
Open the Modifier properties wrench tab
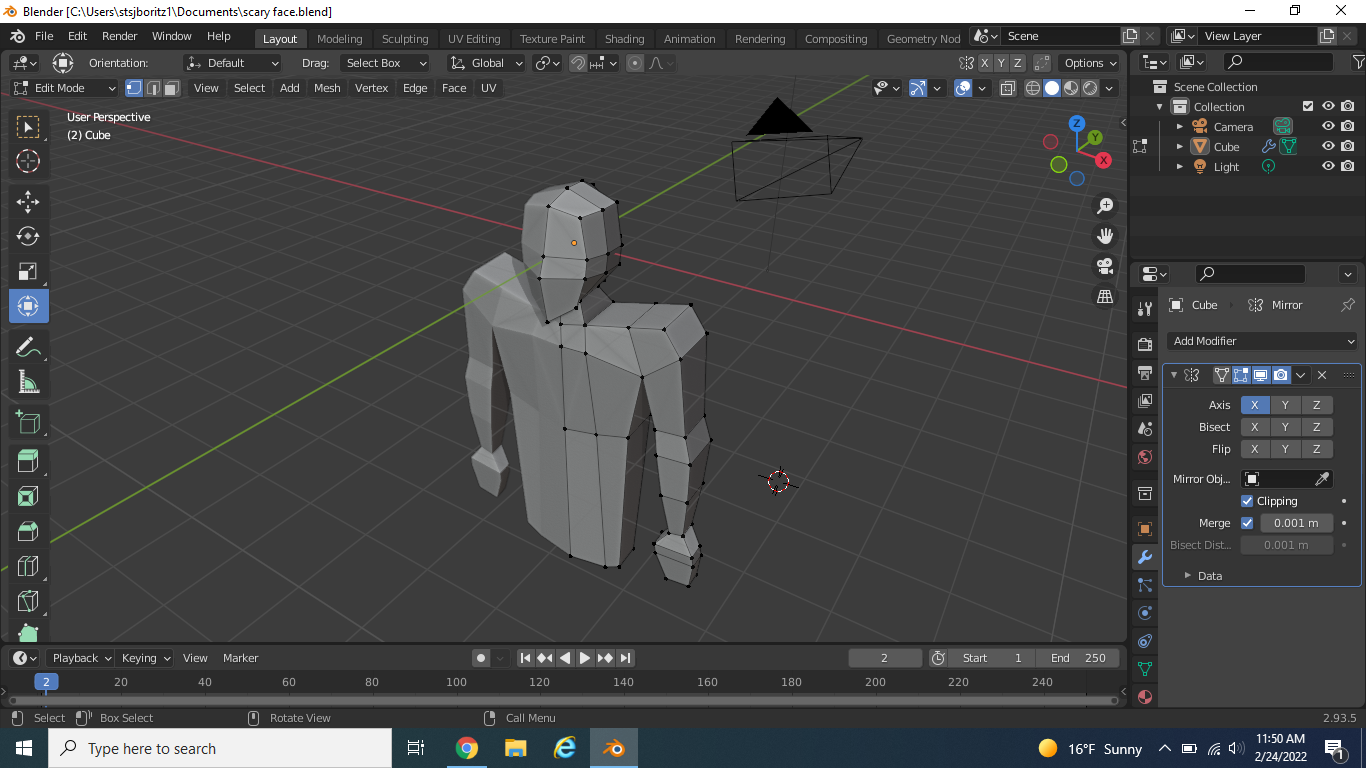1145,557
